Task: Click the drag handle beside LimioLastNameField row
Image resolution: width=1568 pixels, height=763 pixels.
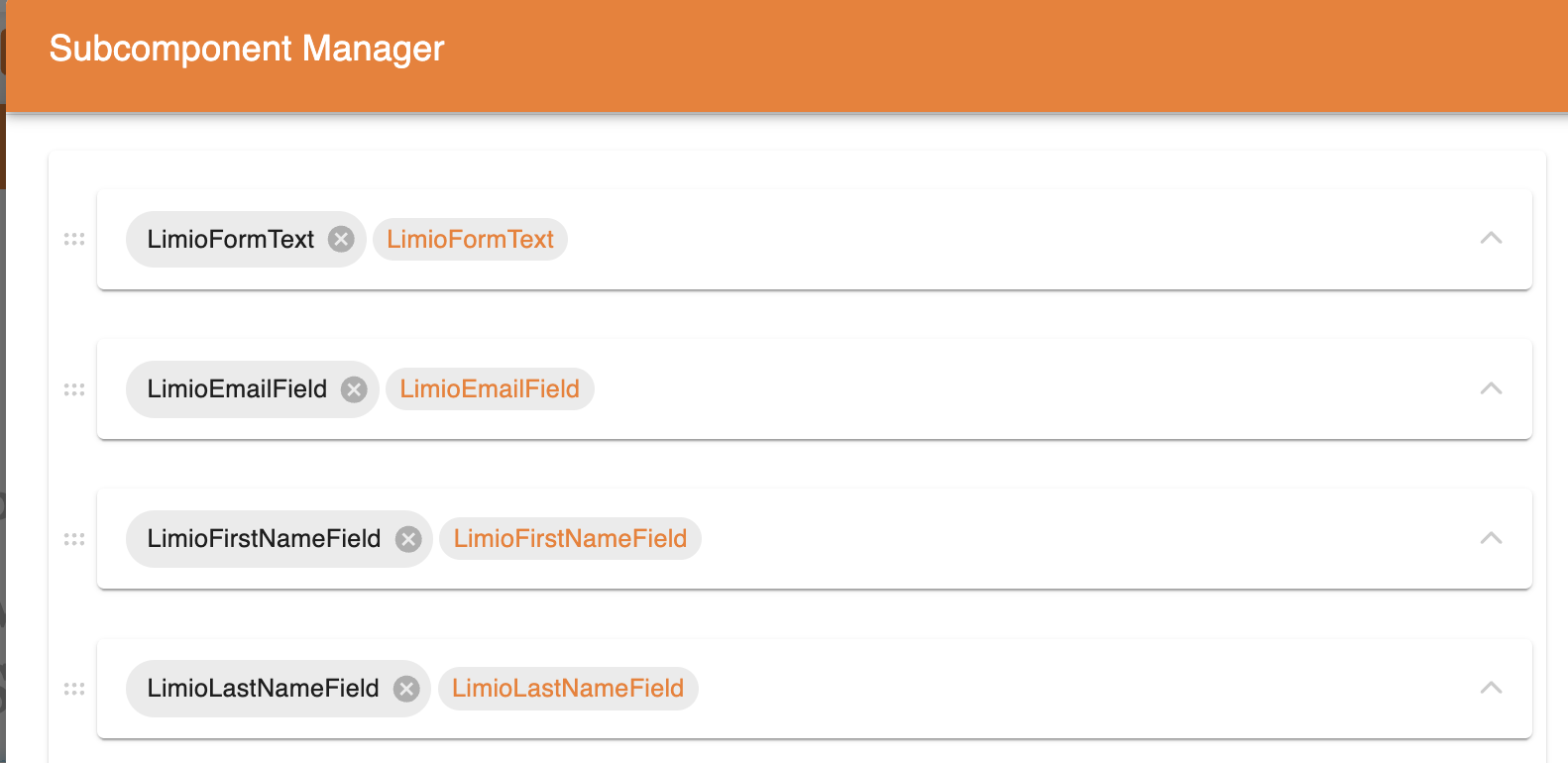Action: click(x=74, y=689)
